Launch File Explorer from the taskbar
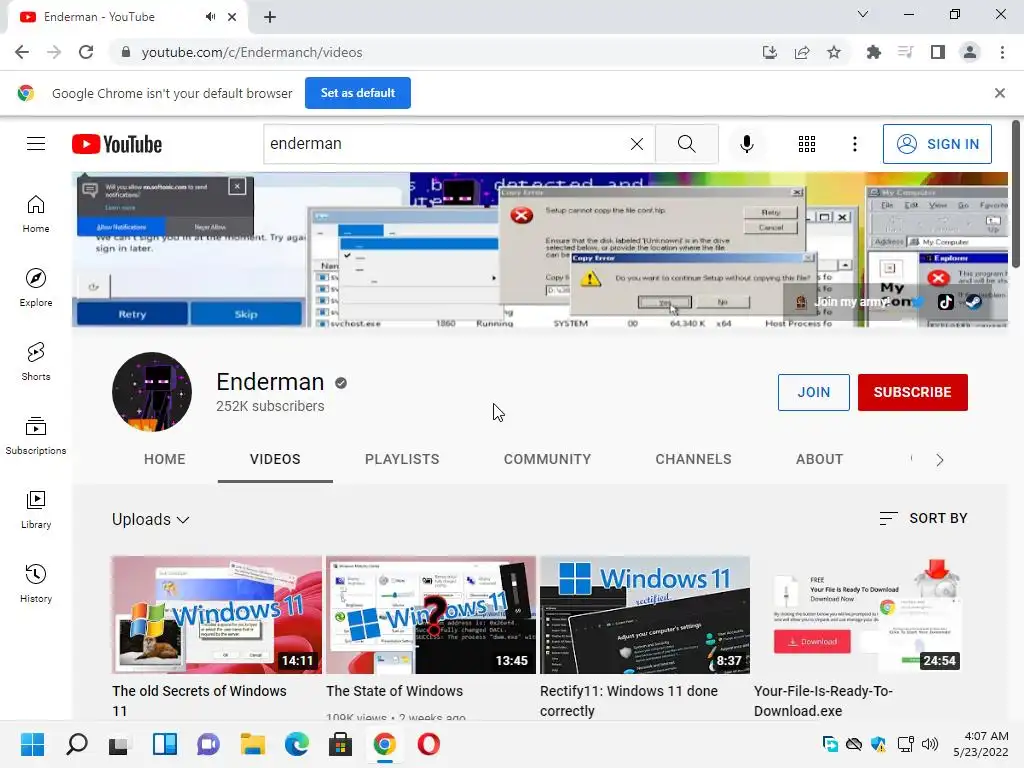The image size is (1024, 768). tap(252, 744)
